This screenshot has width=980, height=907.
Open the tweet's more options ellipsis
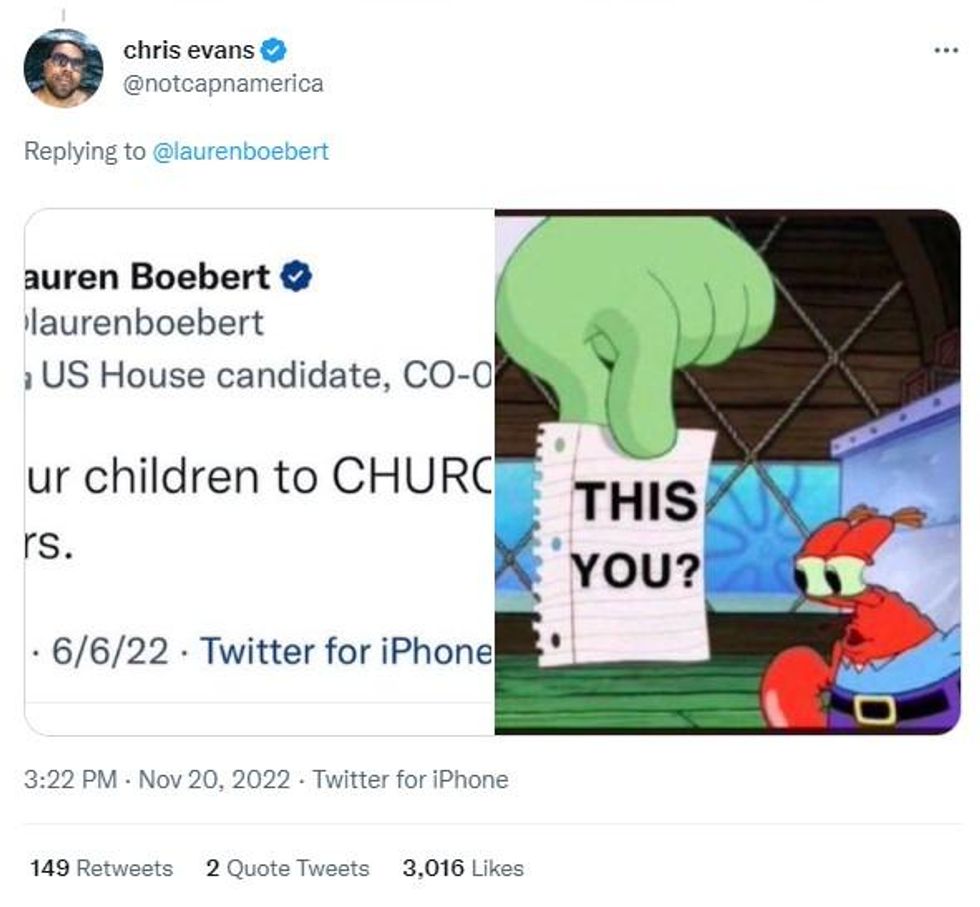[945, 49]
